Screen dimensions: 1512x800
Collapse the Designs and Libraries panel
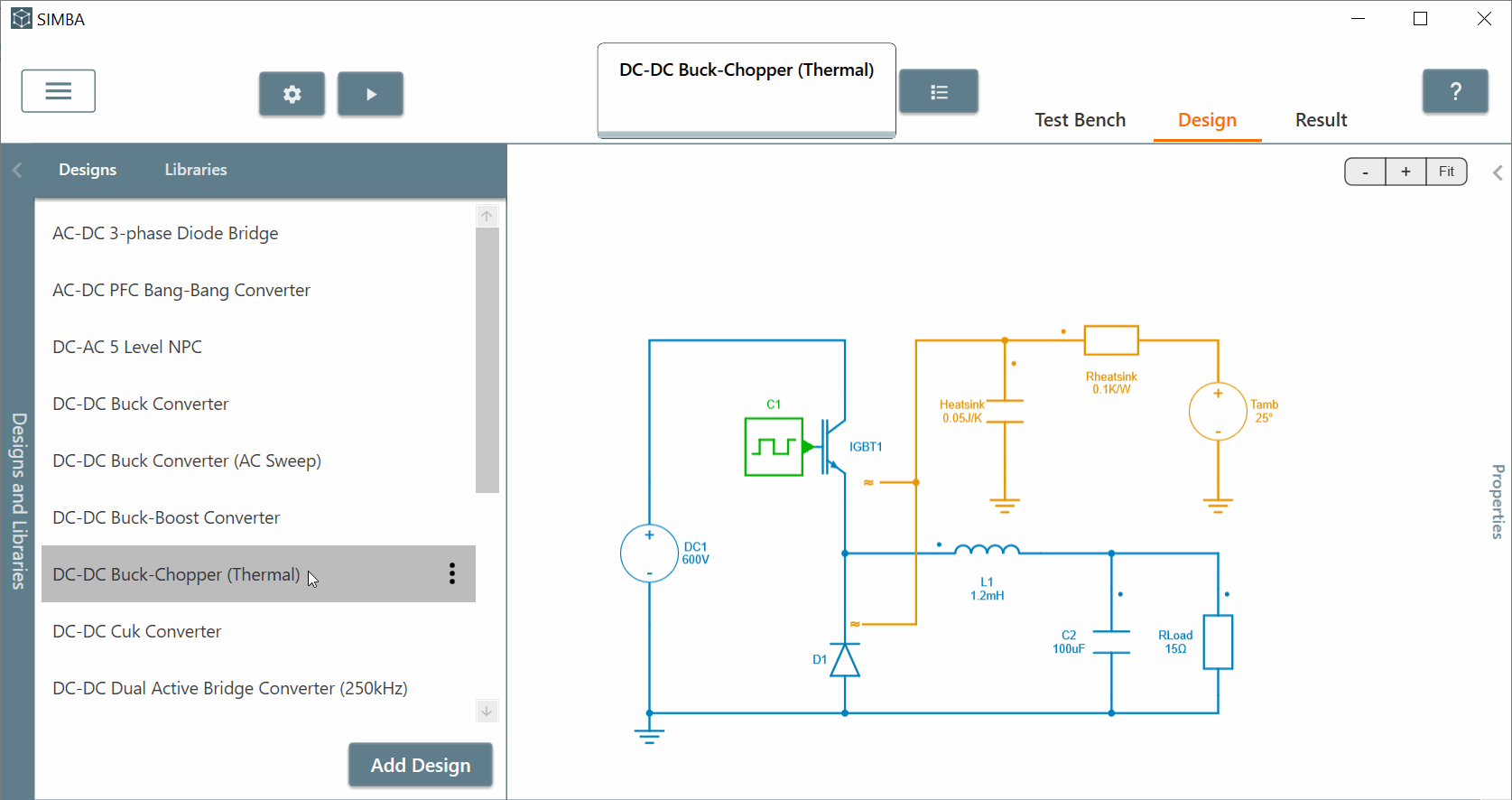[17, 170]
